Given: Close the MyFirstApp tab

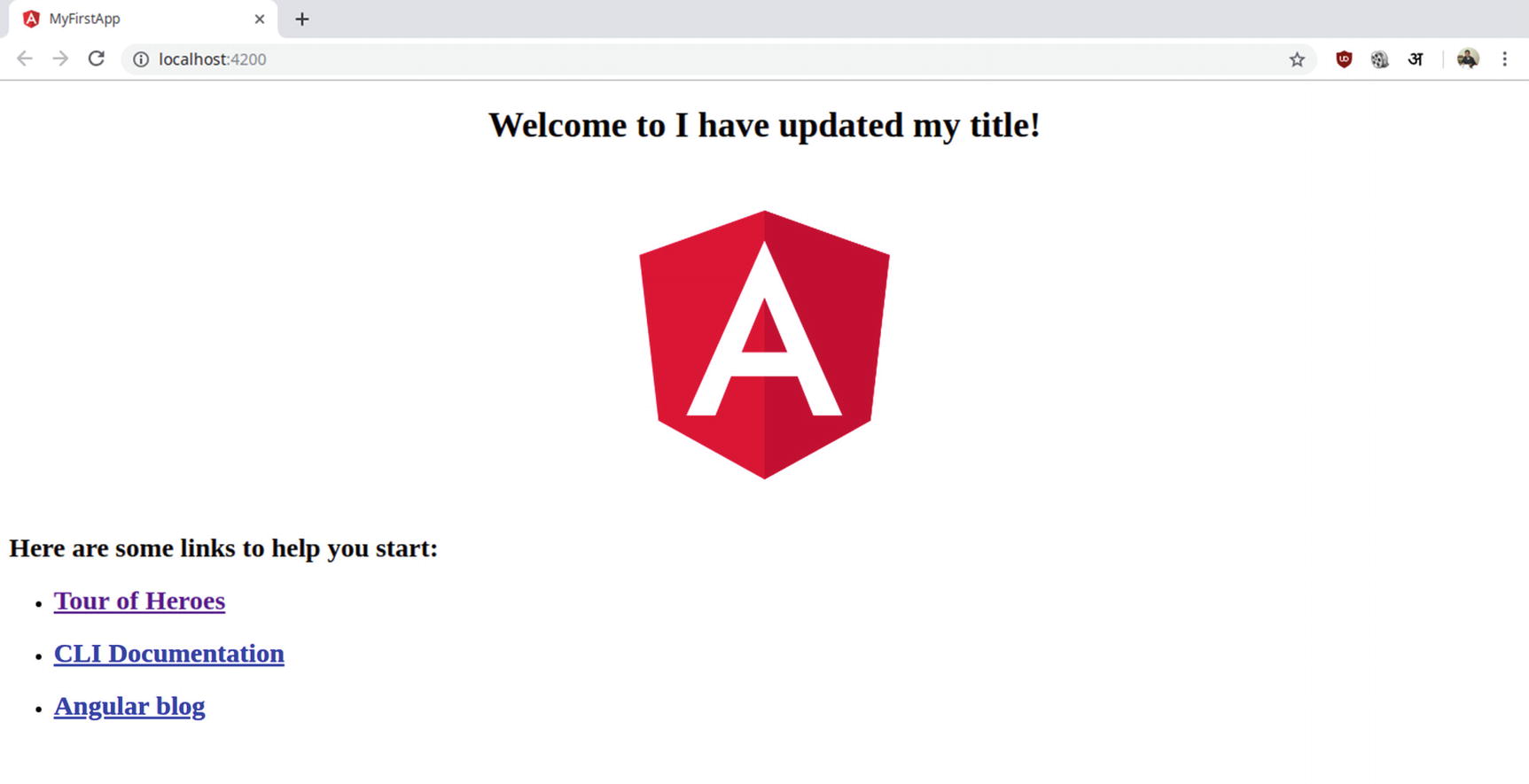Looking at the screenshot, I should coord(260,19).
